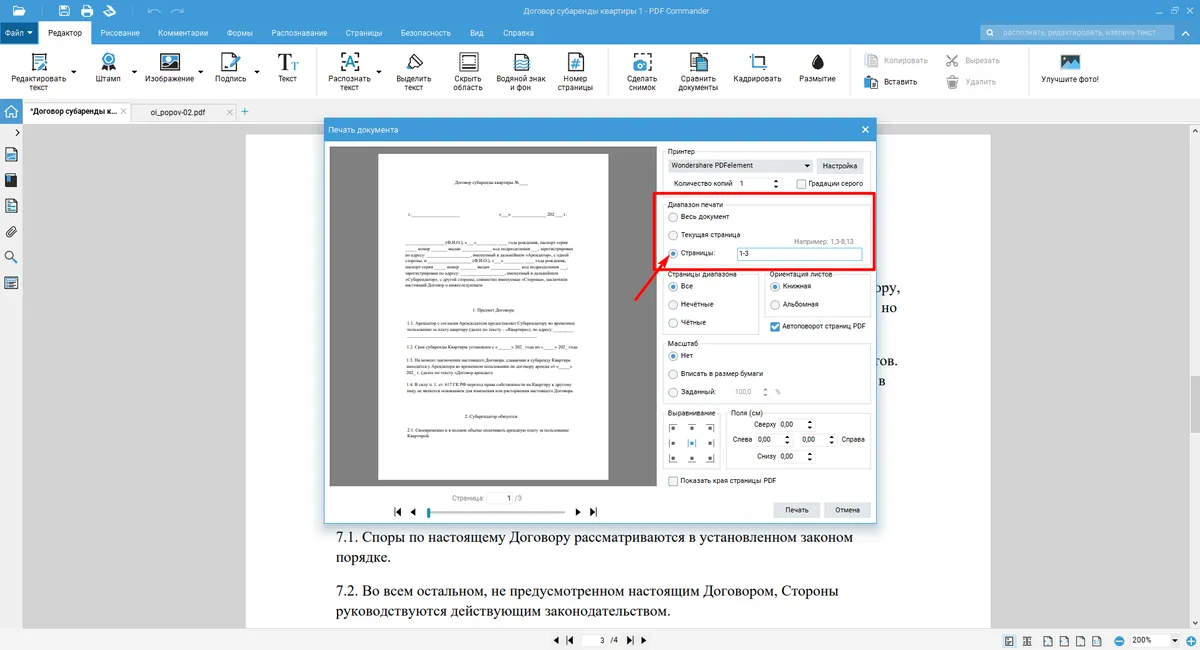Click the Улучшите фото! icon
The width and height of the screenshot is (1200, 650).
[x=1070, y=62]
